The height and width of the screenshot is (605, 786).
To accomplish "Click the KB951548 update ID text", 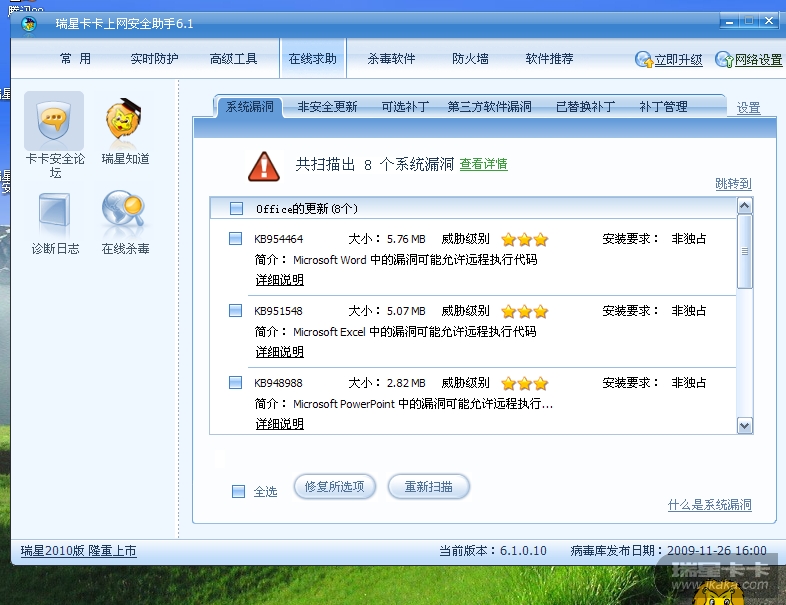I will point(278,311).
